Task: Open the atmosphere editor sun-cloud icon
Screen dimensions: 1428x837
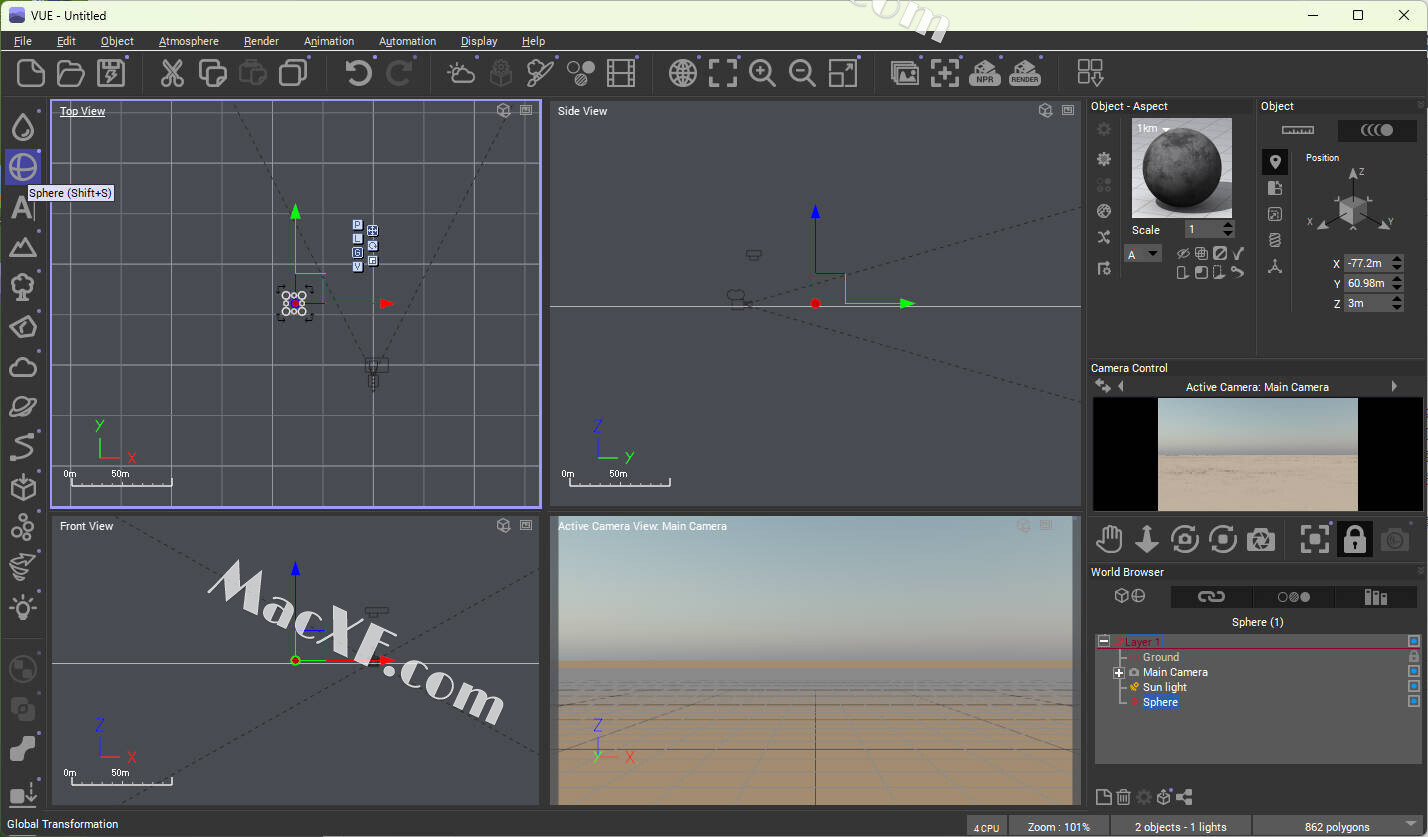Action: tap(461, 73)
